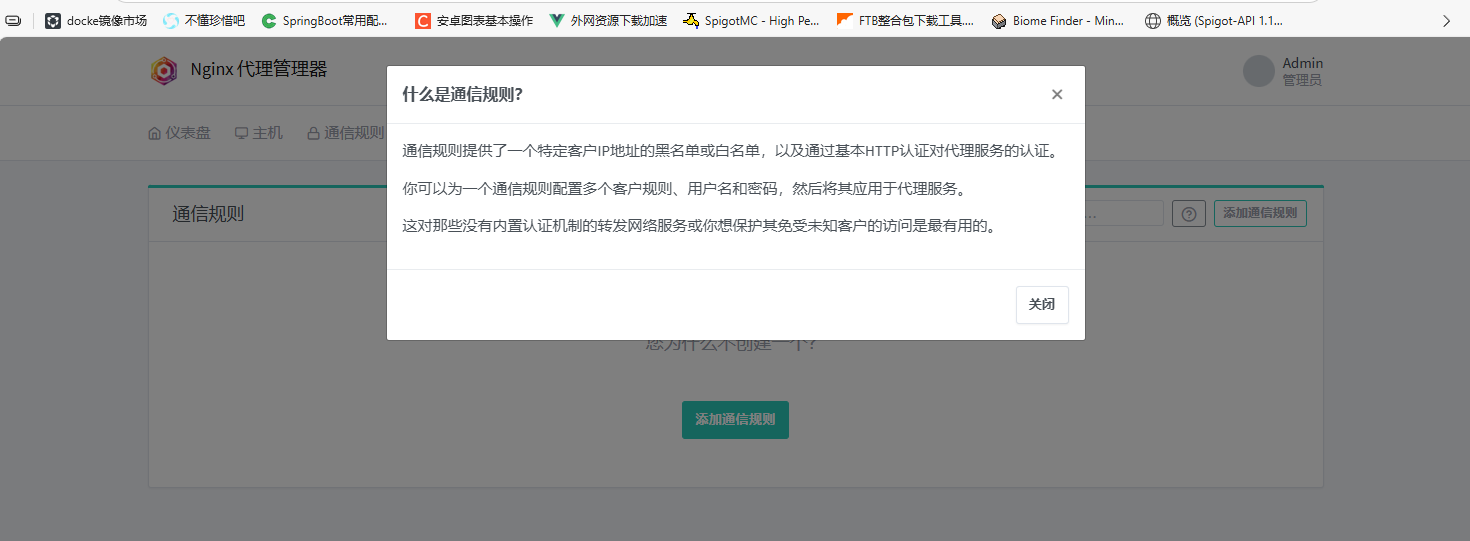Open the 不懂珍惜吧 bookmark
1470x541 pixels.
204,20
